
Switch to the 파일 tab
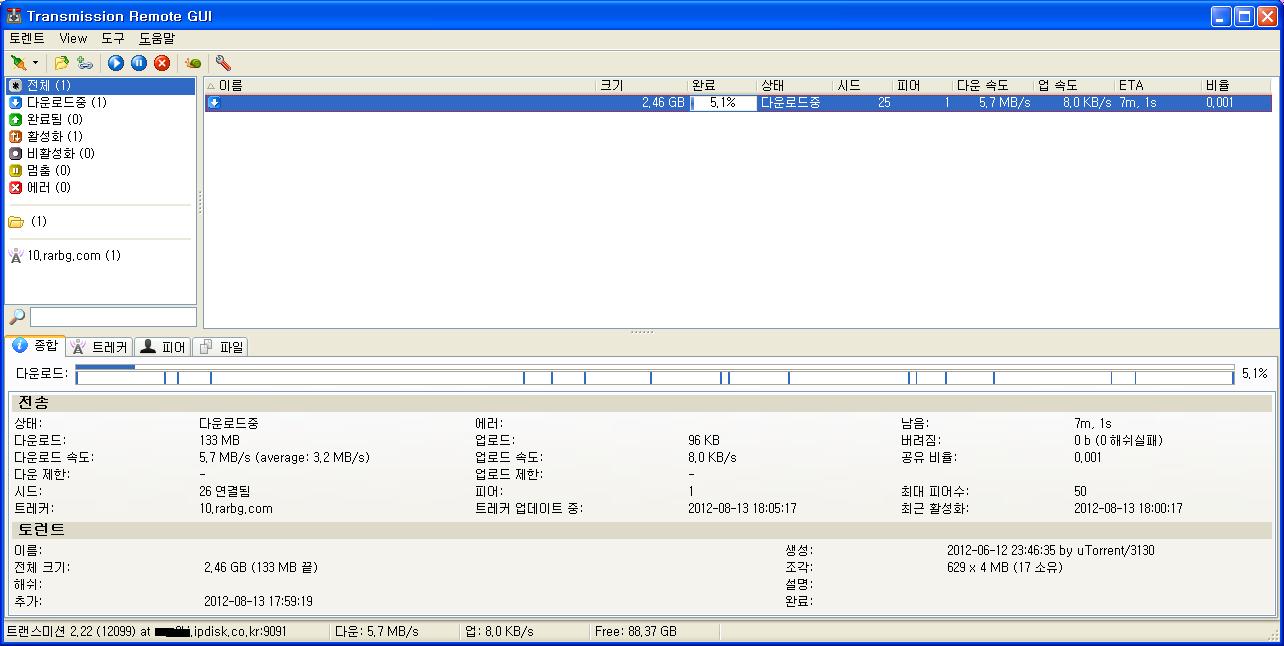click(x=220, y=347)
